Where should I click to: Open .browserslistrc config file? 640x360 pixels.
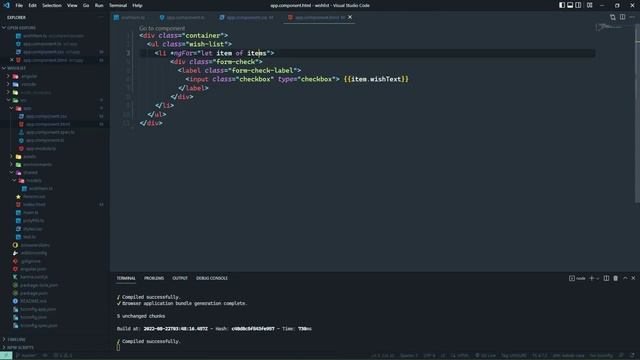pyautogui.click(x=35, y=245)
